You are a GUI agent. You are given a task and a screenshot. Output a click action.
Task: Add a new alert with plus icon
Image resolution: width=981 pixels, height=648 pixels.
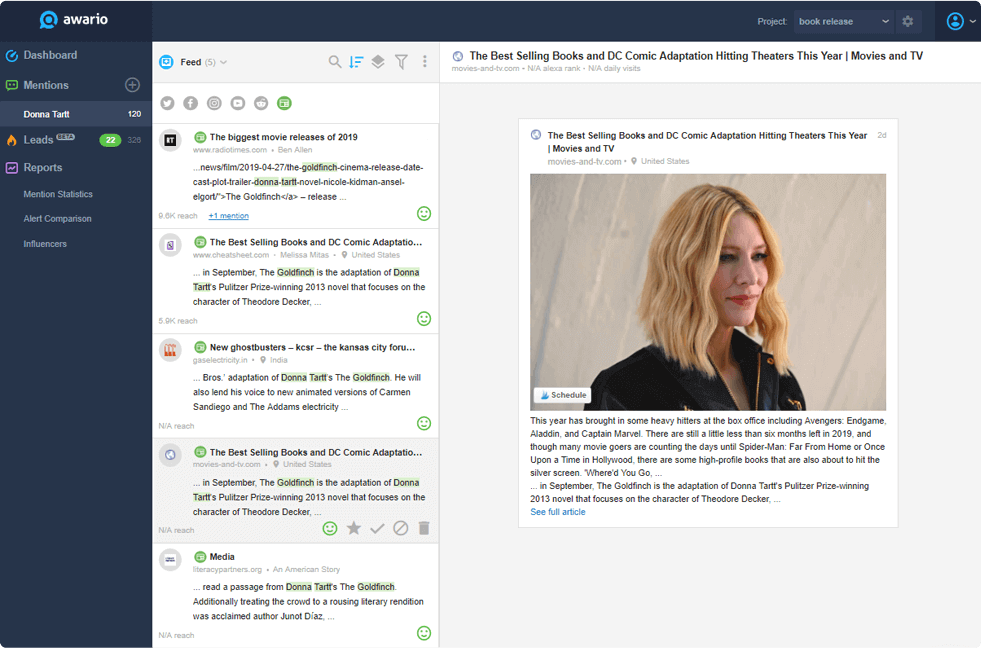click(132, 85)
